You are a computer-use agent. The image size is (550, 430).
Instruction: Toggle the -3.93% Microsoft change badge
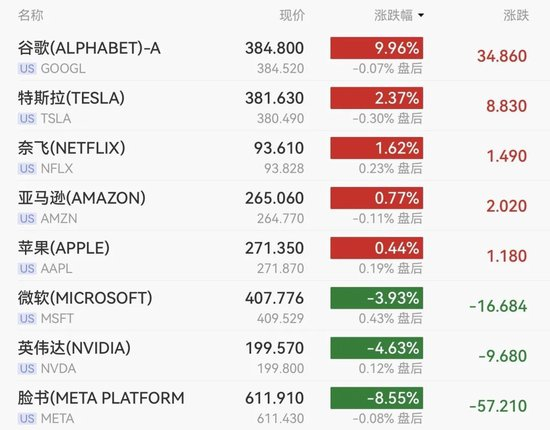[377, 298]
